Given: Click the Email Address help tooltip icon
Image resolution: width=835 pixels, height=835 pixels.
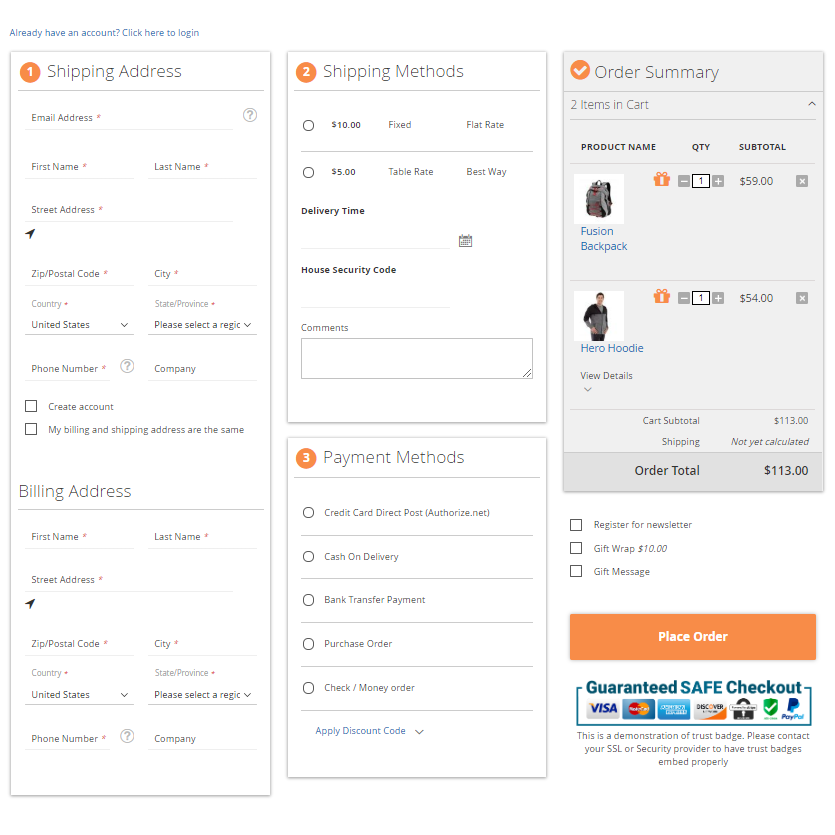Looking at the screenshot, I should [250, 115].
